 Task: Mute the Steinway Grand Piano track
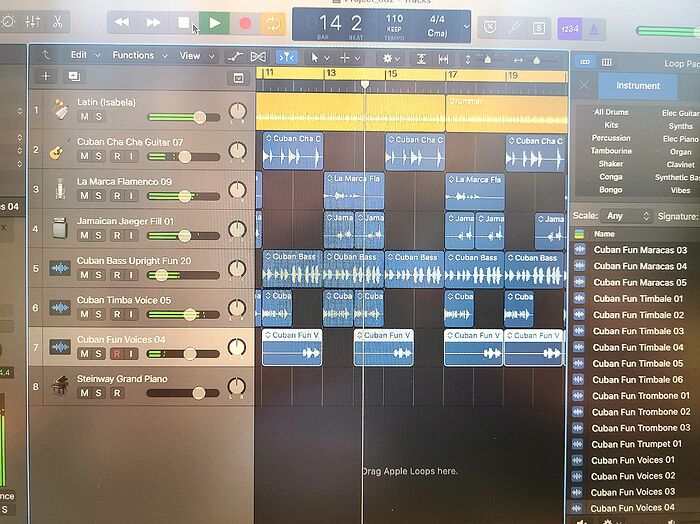coord(84,393)
